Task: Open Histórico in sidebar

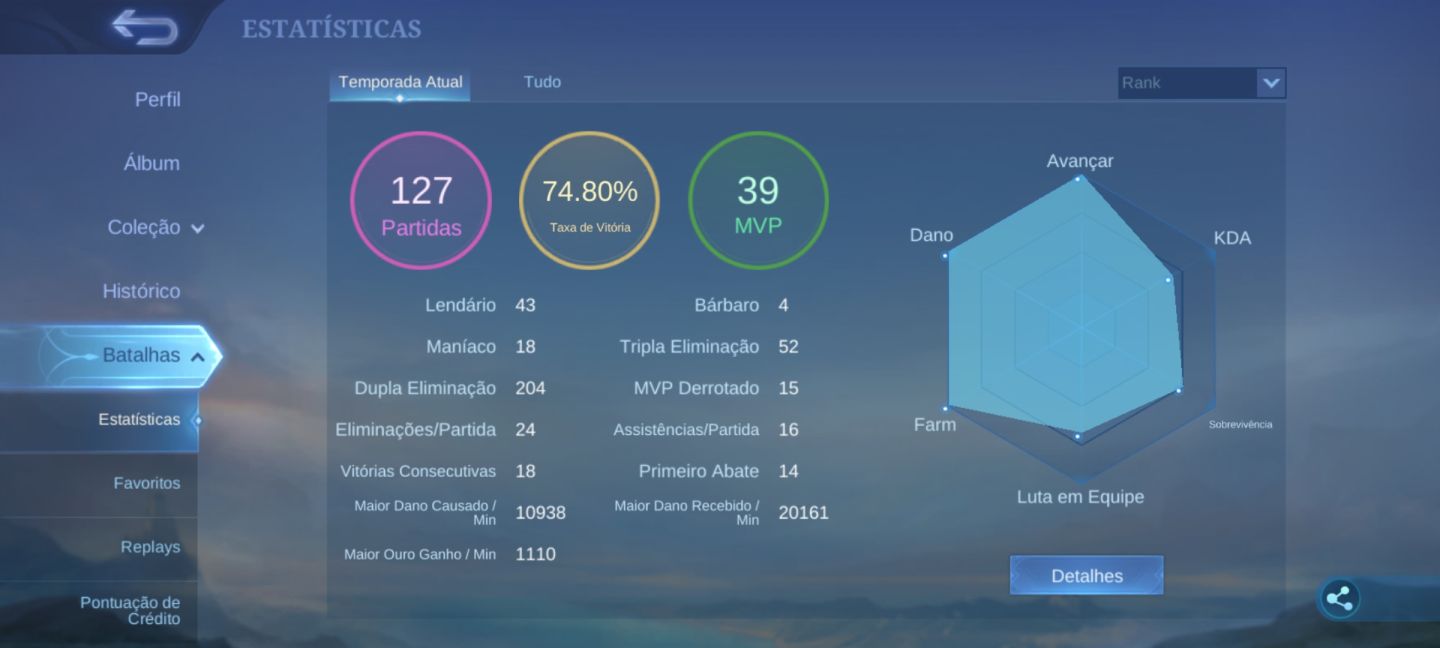Action: [141, 292]
